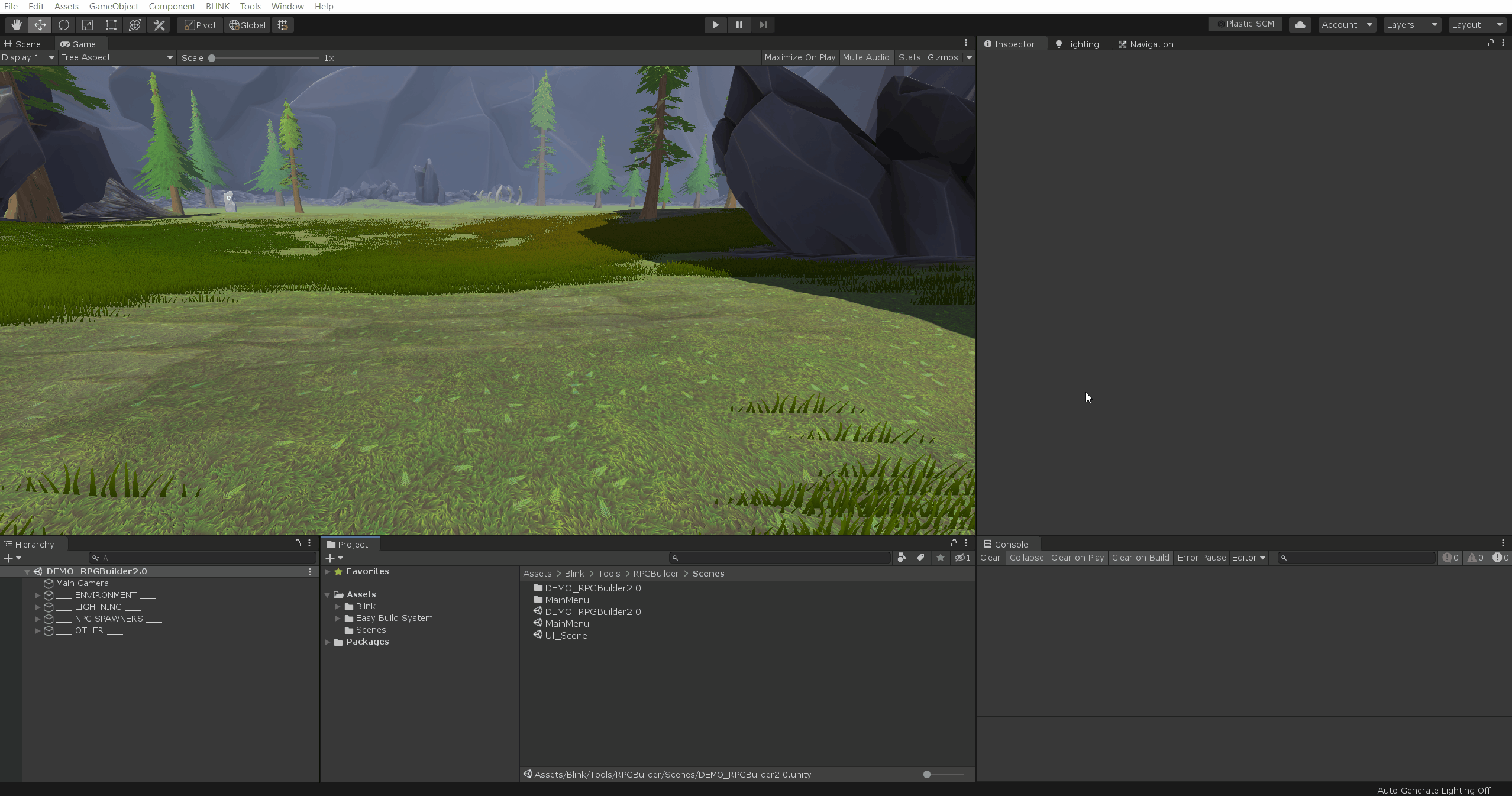Open the cloud services icon
The image size is (1512, 796).
[x=1300, y=25]
